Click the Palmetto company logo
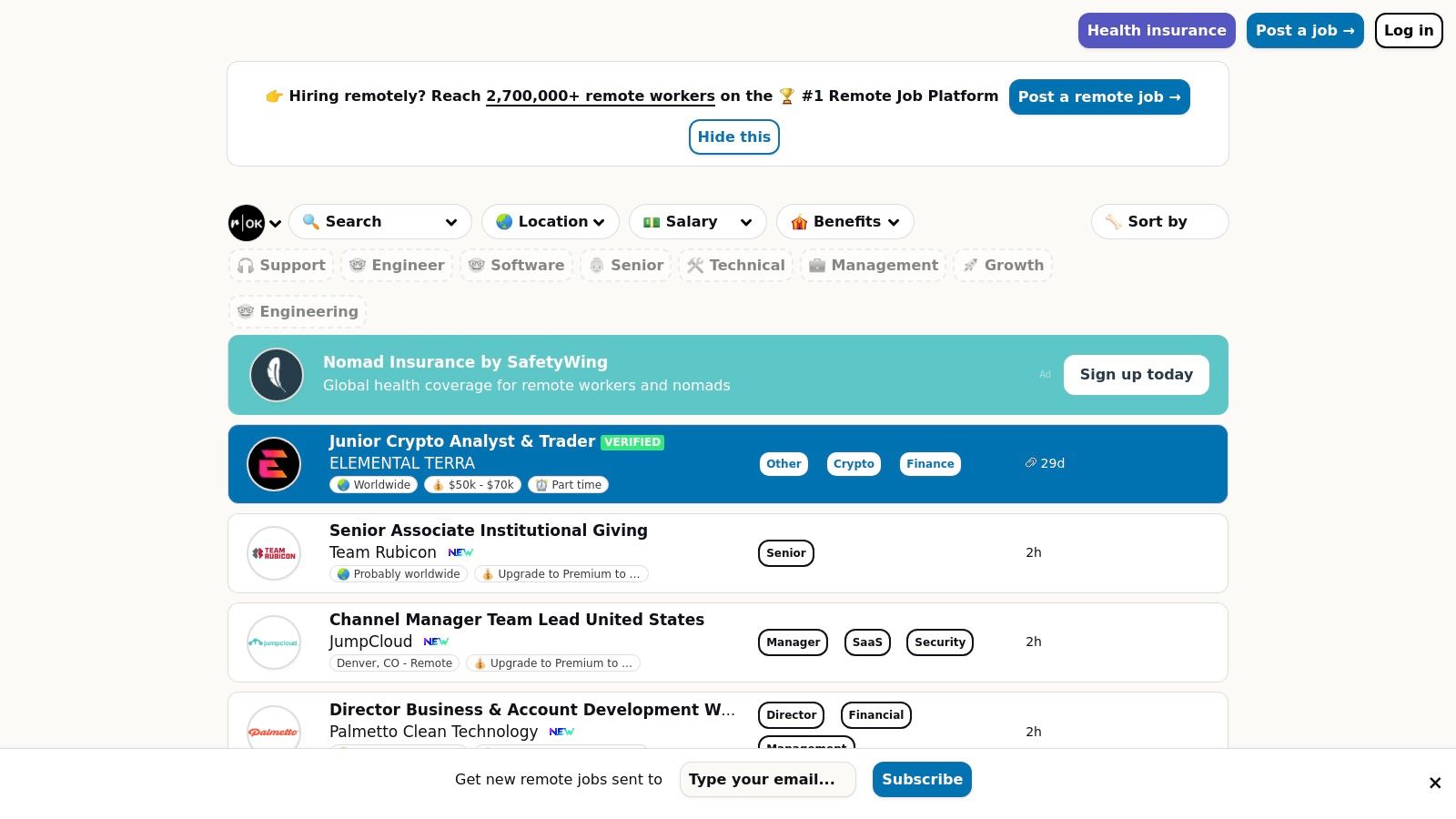Screen dimensions: 1456x819 274,731
